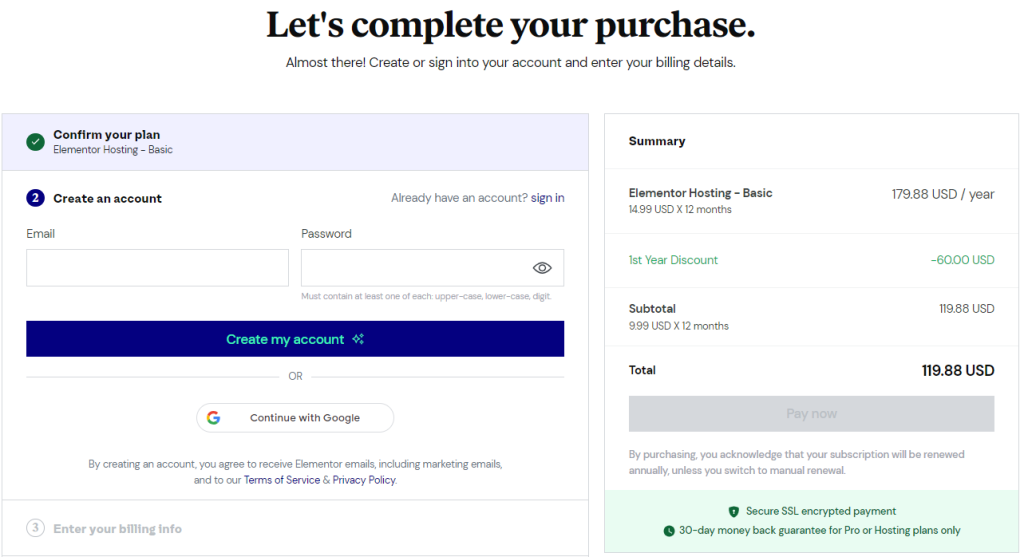Toggle password visibility eye icon
Viewport: 1024px width, 557px height.
coord(541,268)
